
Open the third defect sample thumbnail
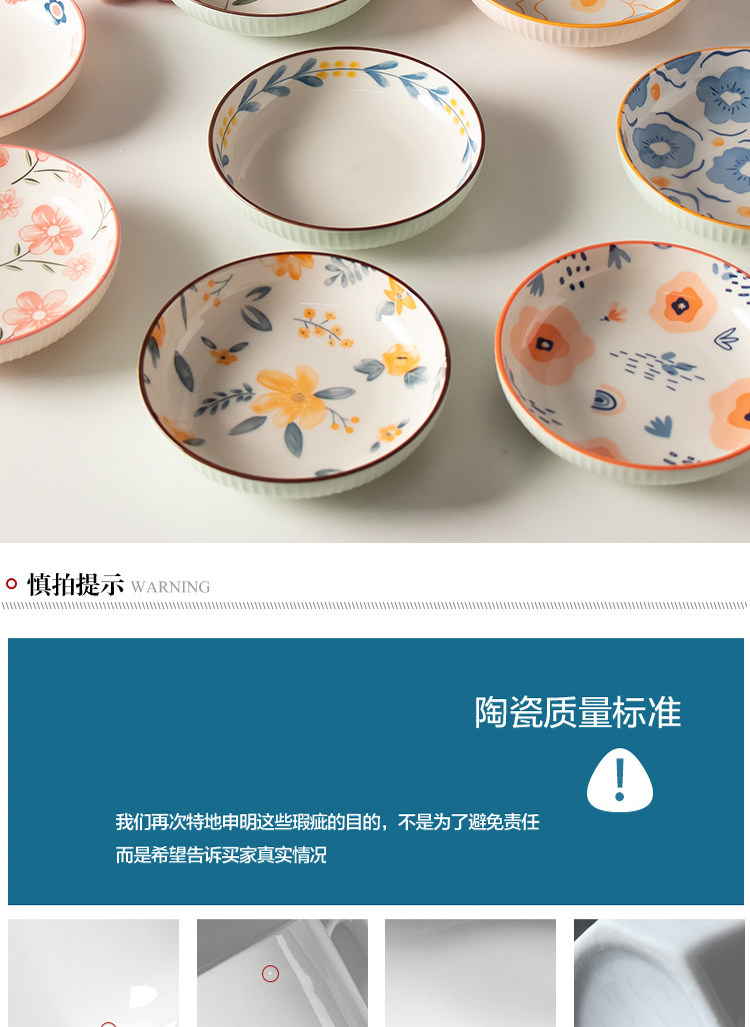pyautogui.click(x=470, y=973)
